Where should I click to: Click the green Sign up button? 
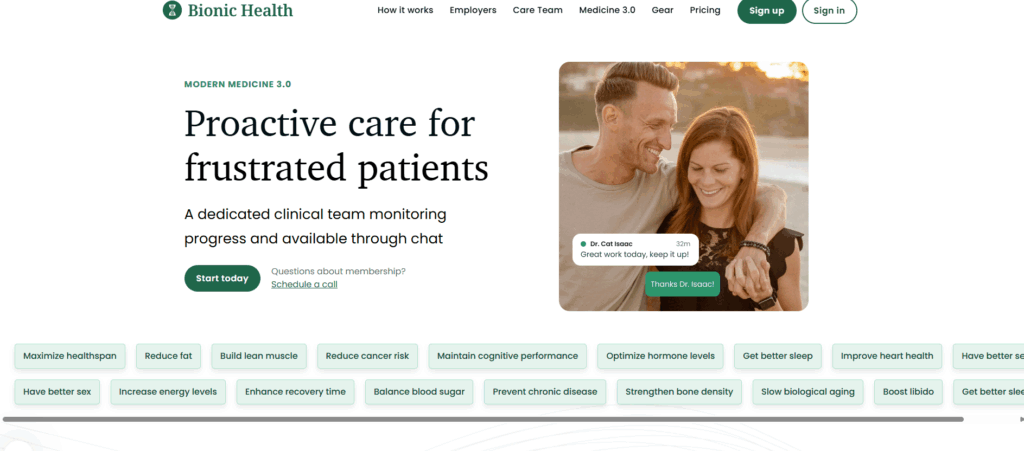tap(767, 10)
